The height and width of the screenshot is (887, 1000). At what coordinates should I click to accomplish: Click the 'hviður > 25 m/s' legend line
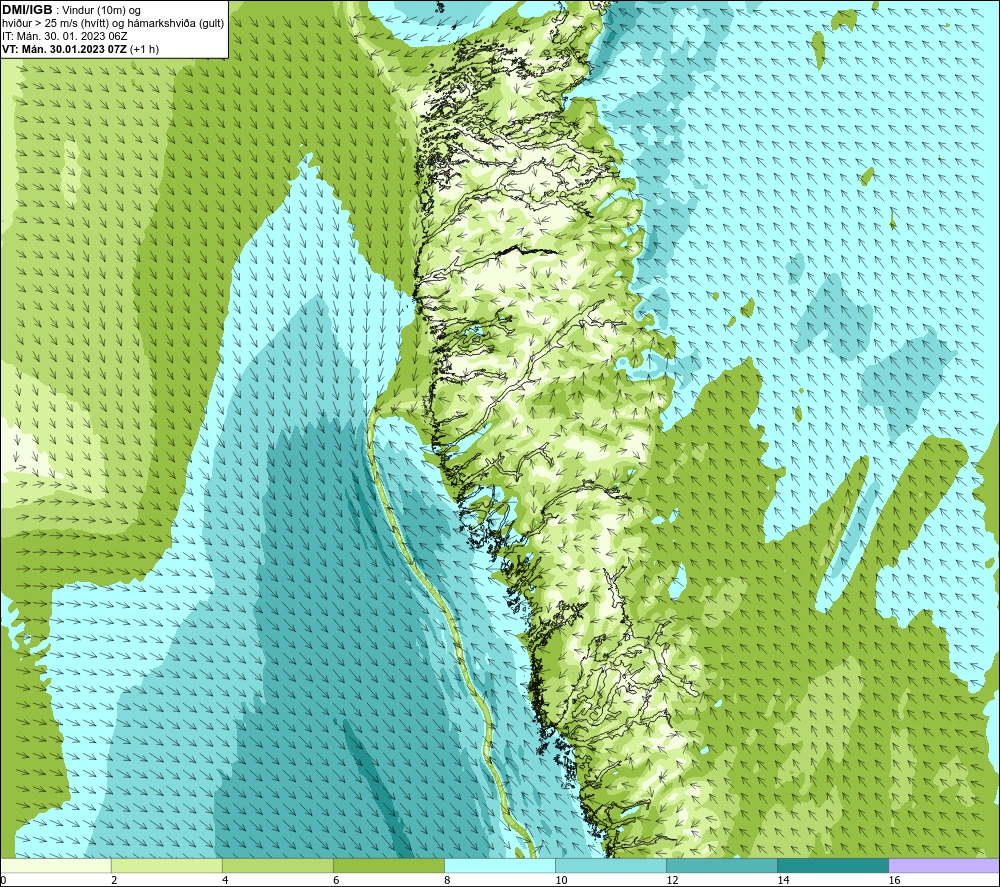point(113,24)
